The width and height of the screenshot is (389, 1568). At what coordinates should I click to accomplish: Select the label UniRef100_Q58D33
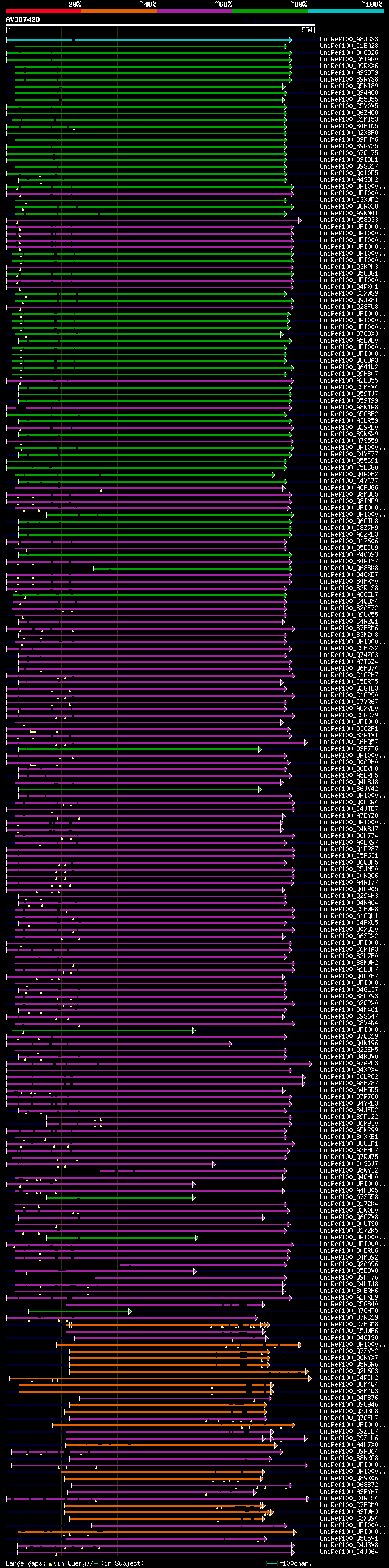click(349, 220)
